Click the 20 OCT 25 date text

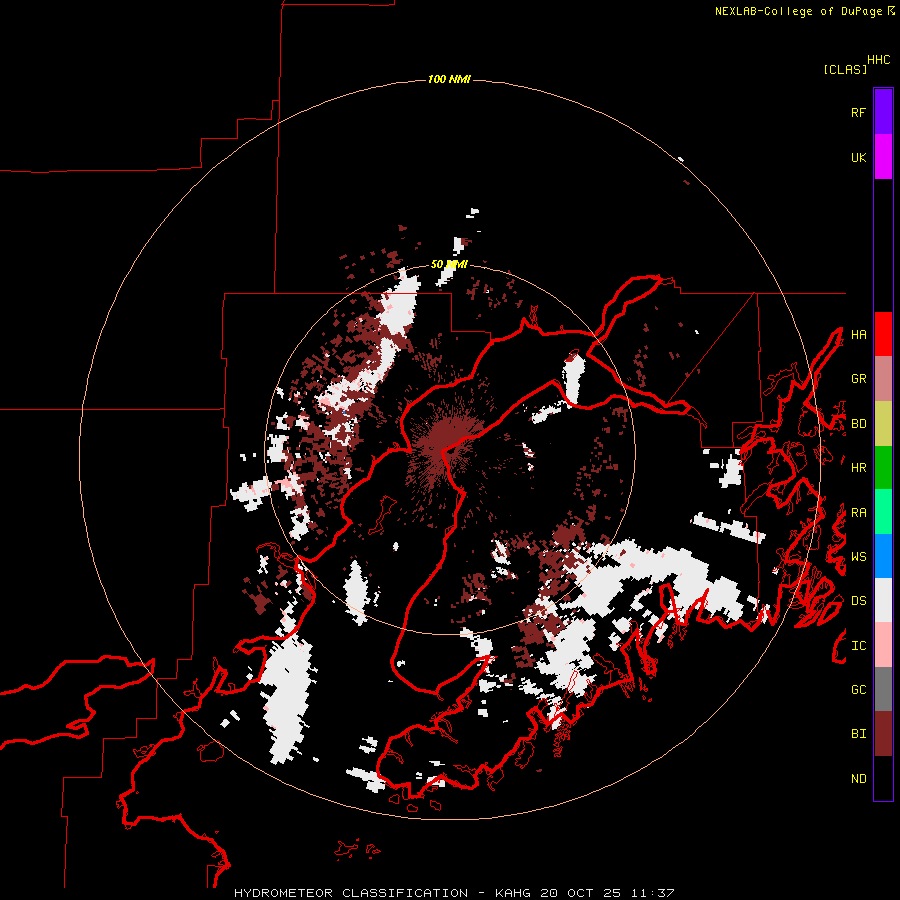click(x=580, y=893)
